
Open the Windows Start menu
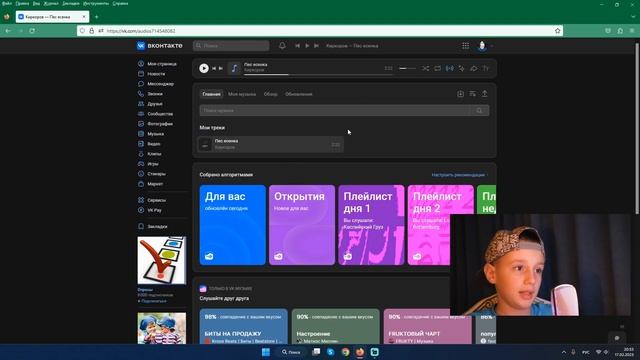(266, 352)
